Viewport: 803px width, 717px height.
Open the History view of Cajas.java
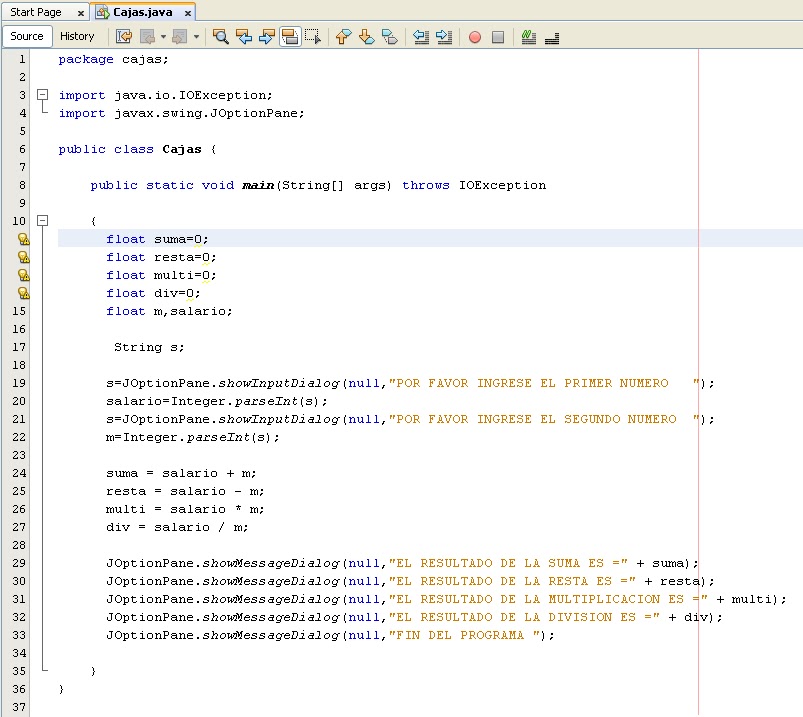(x=78, y=35)
